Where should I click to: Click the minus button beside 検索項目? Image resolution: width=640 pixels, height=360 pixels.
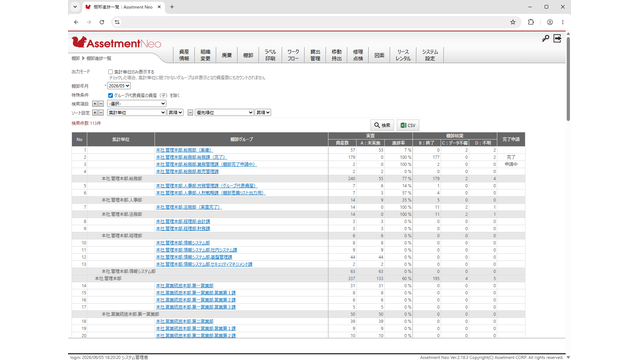(100, 104)
